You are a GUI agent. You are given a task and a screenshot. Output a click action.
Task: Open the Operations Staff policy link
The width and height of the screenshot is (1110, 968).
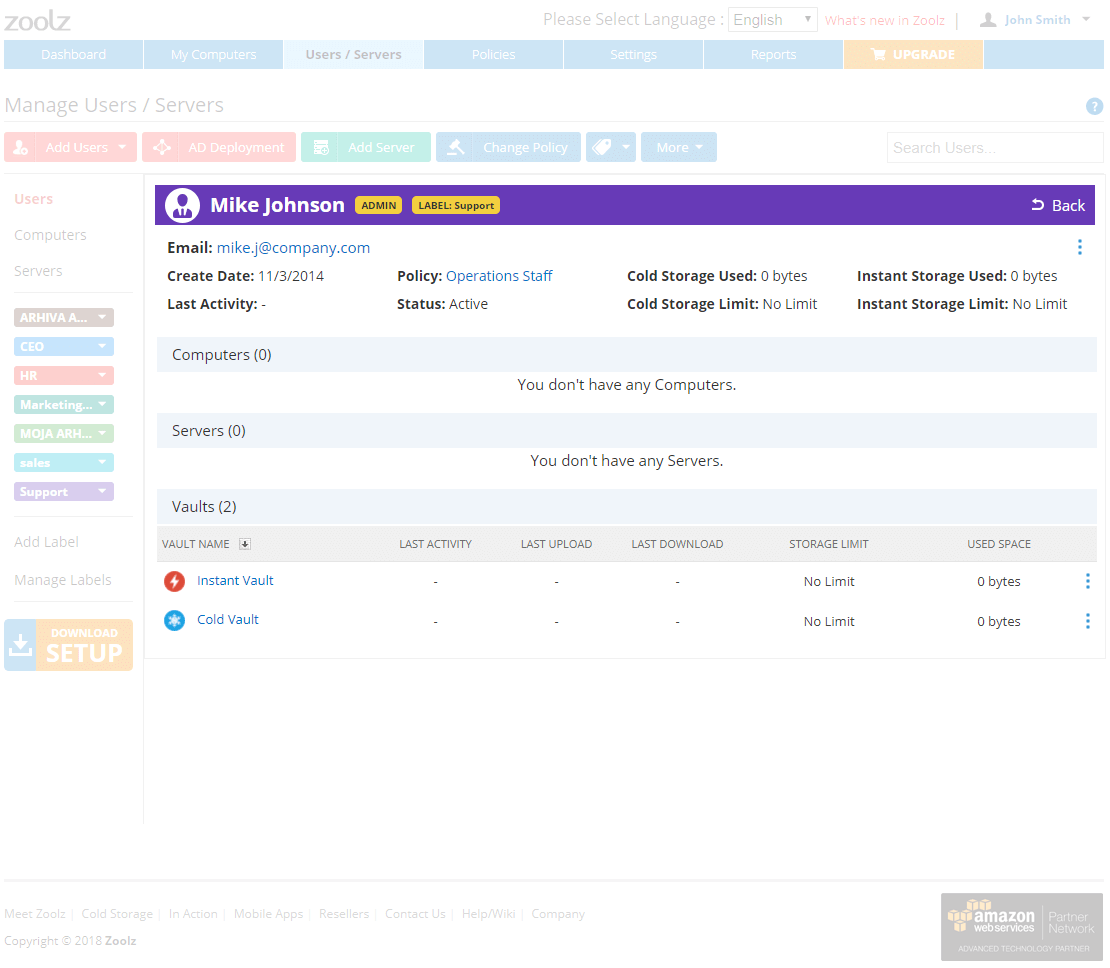tap(499, 276)
